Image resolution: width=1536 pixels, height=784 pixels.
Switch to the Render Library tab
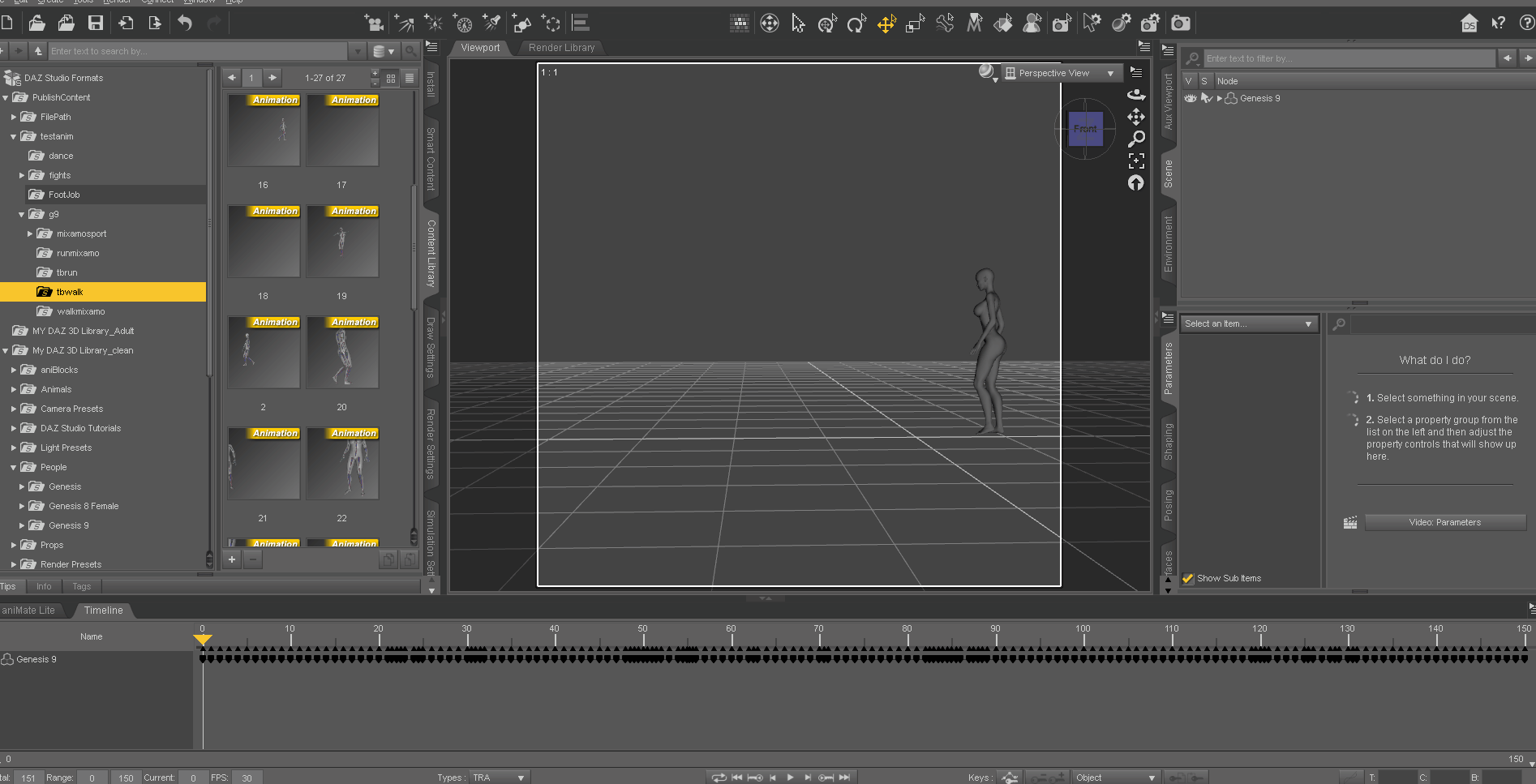pyautogui.click(x=561, y=48)
